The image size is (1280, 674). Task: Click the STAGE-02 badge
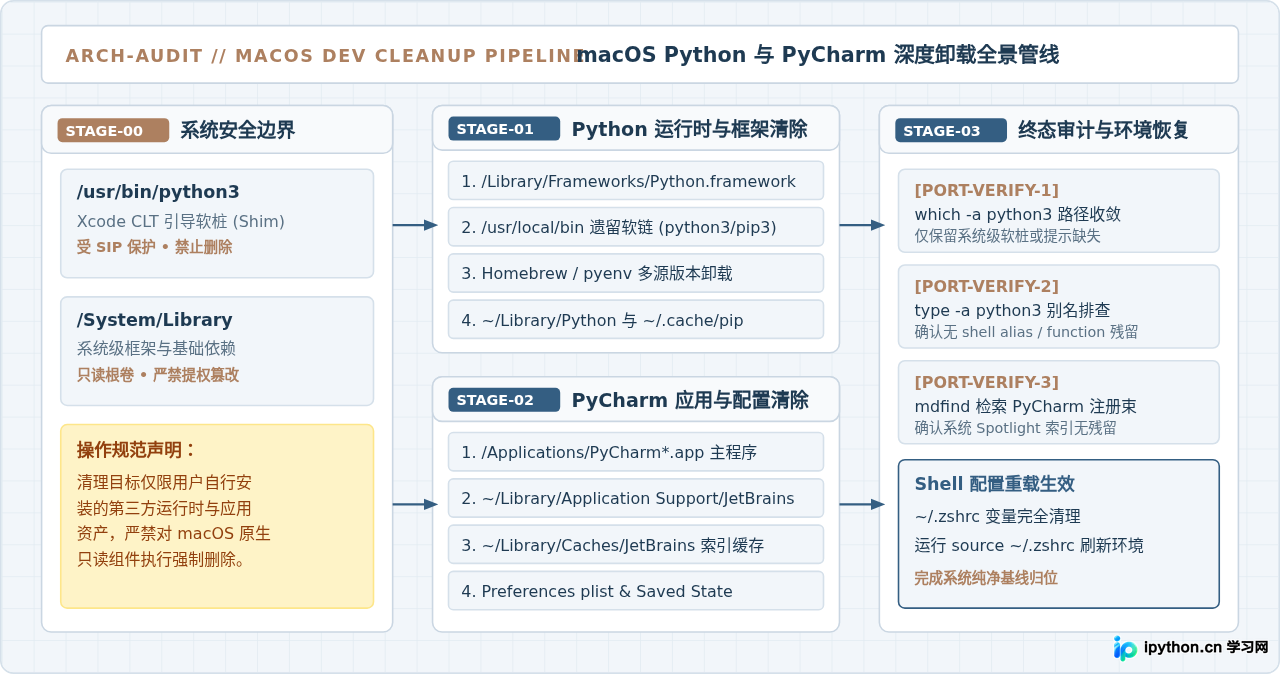coord(504,400)
